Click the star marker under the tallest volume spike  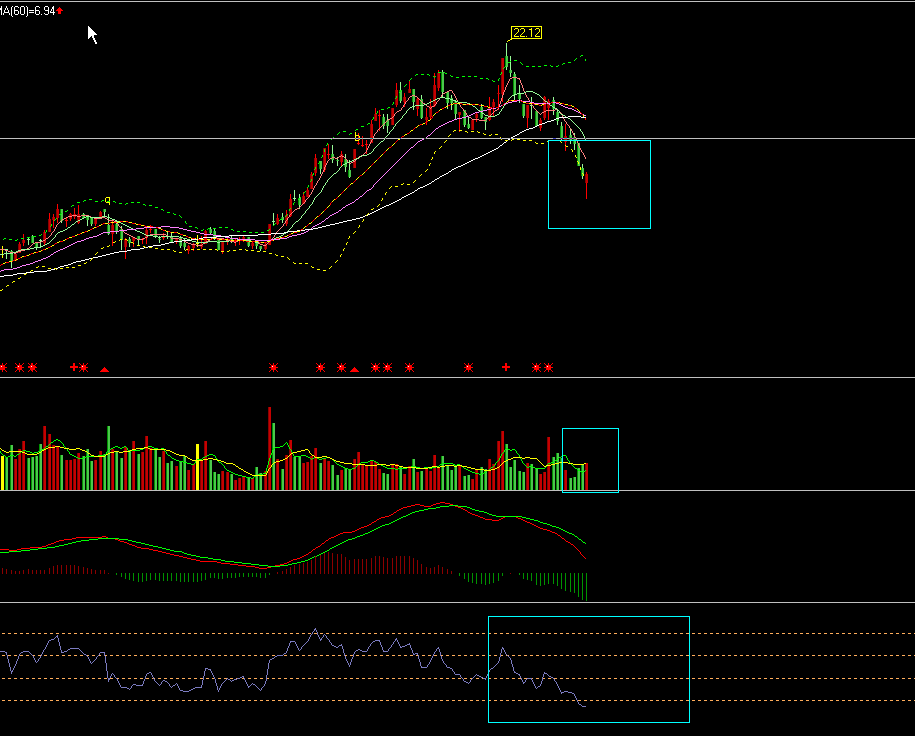click(x=273, y=367)
